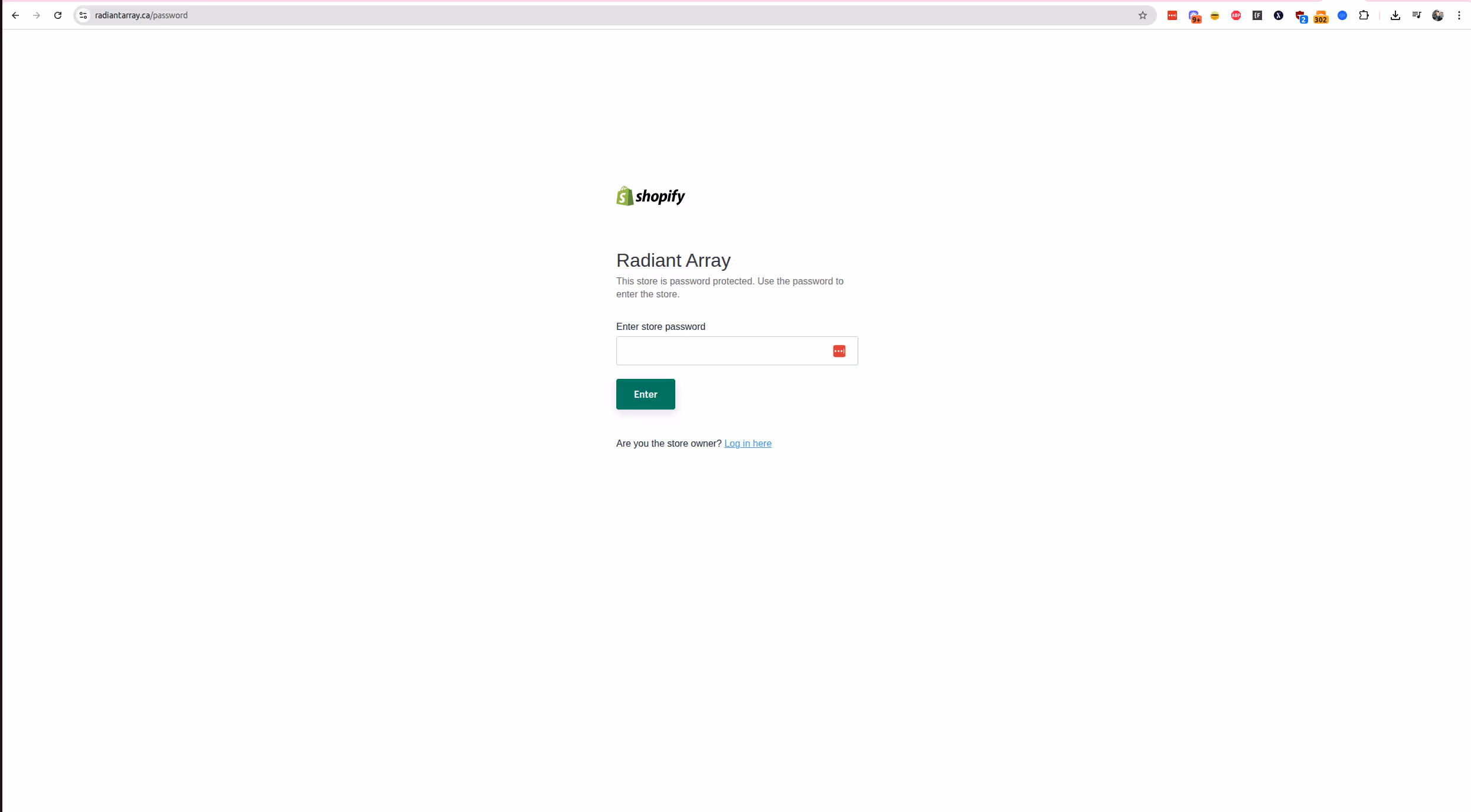
Task: Open the Extensions puzzle-piece menu
Action: point(1364,15)
